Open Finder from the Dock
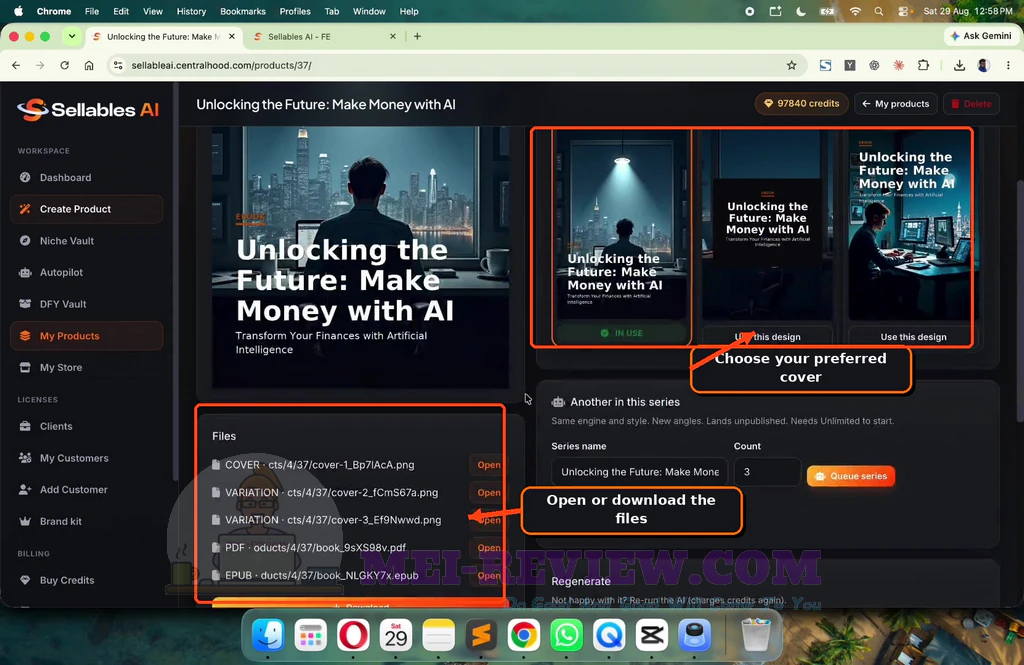 click(x=268, y=635)
